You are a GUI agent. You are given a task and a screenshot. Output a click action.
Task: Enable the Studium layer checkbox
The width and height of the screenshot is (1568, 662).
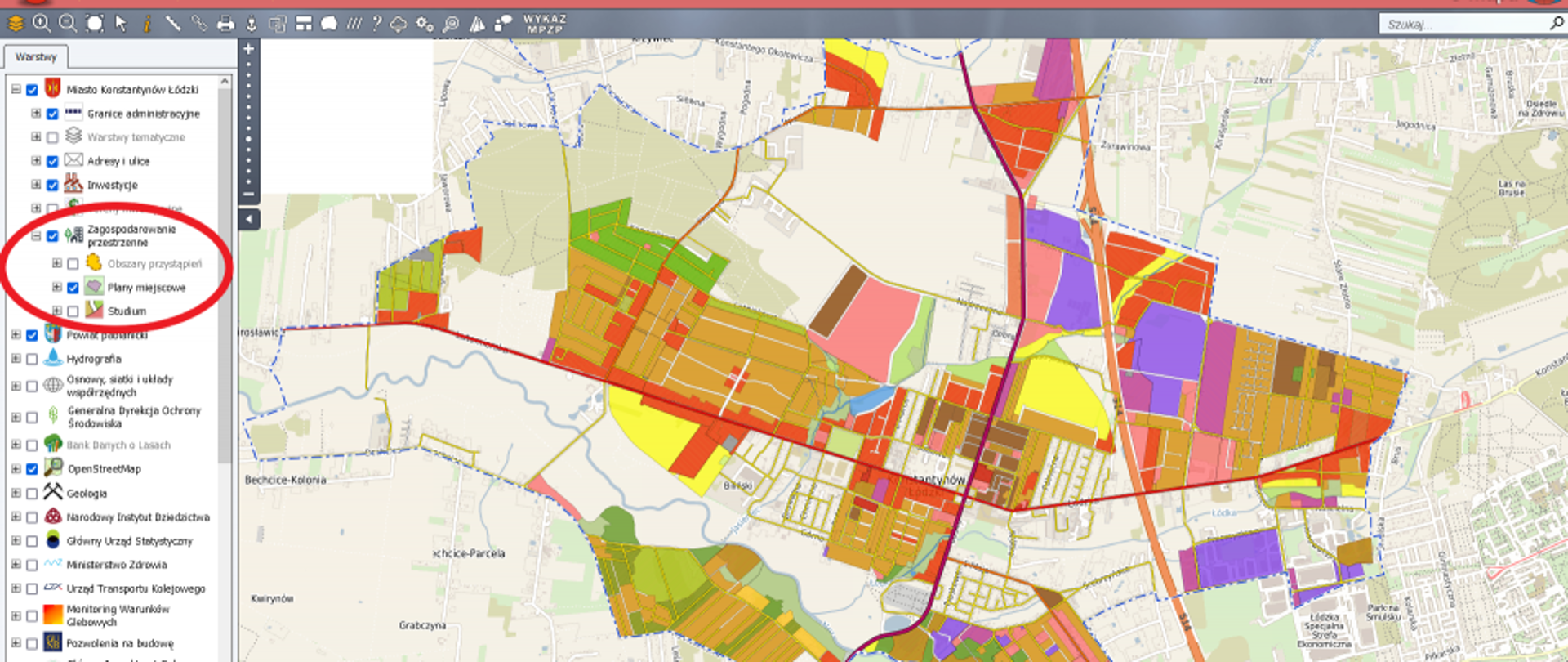[73, 311]
